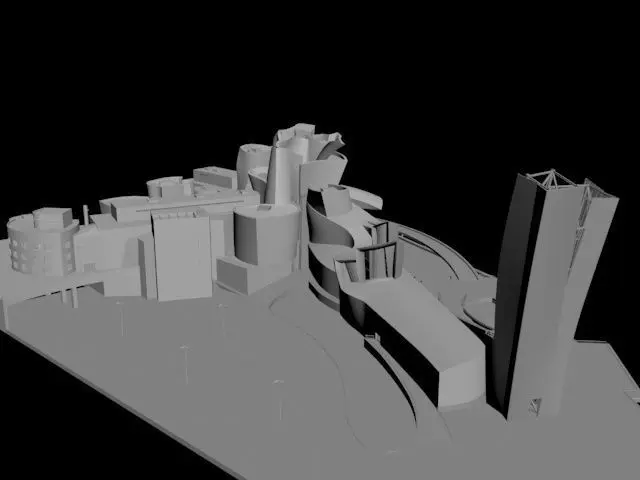Pick the long sloped gallery block near the tower
The width and height of the screenshot is (640, 480).
(412, 337)
